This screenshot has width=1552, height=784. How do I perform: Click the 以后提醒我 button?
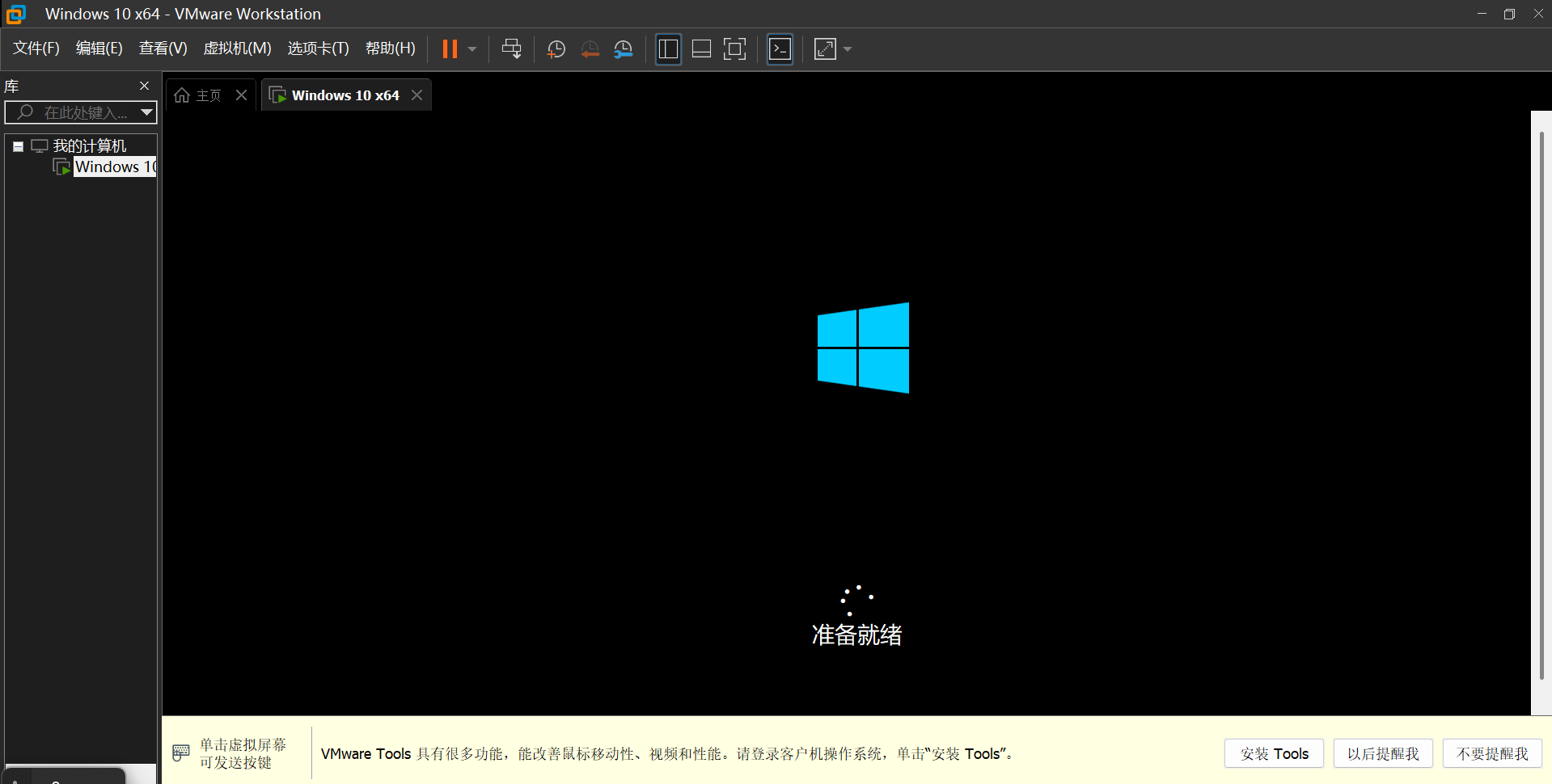pyautogui.click(x=1383, y=753)
